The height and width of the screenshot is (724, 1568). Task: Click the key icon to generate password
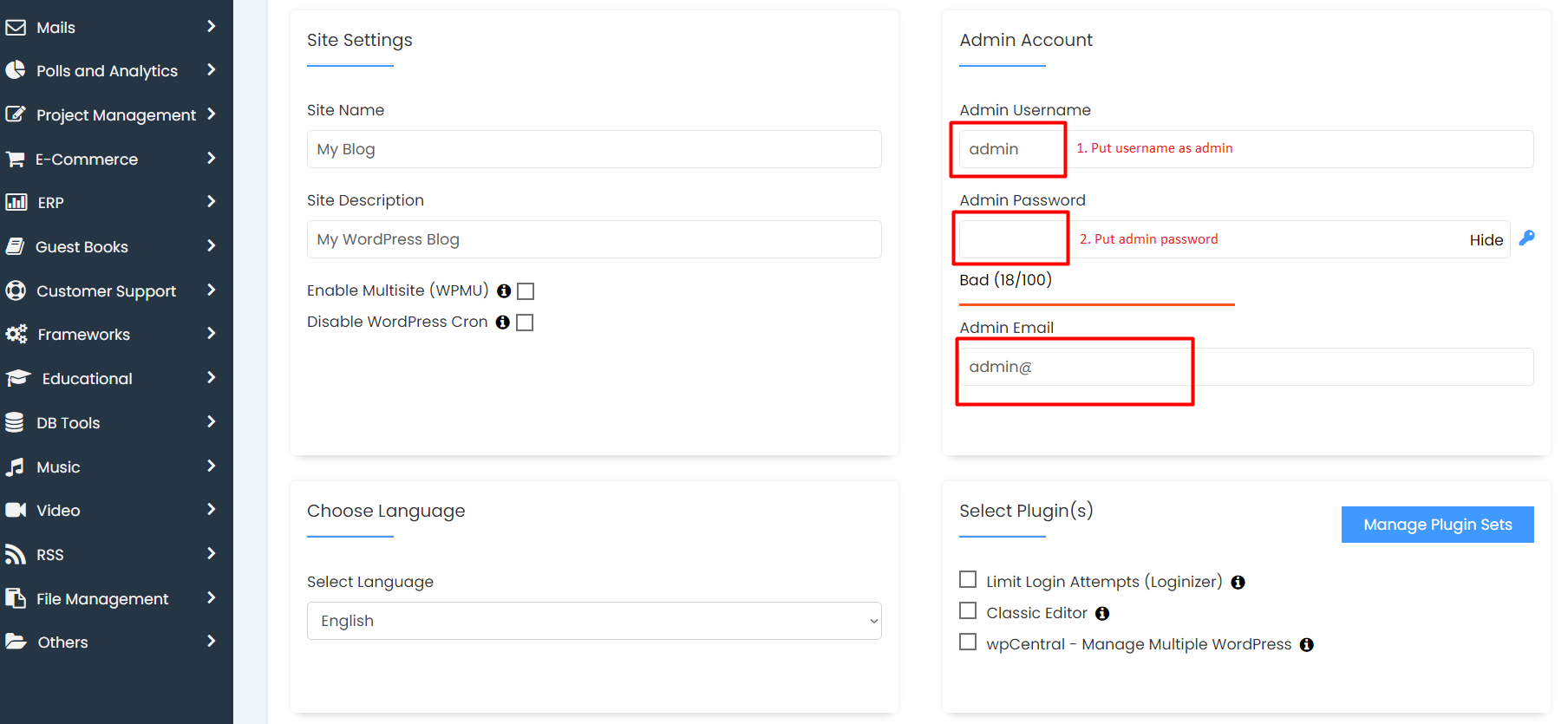(1526, 238)
